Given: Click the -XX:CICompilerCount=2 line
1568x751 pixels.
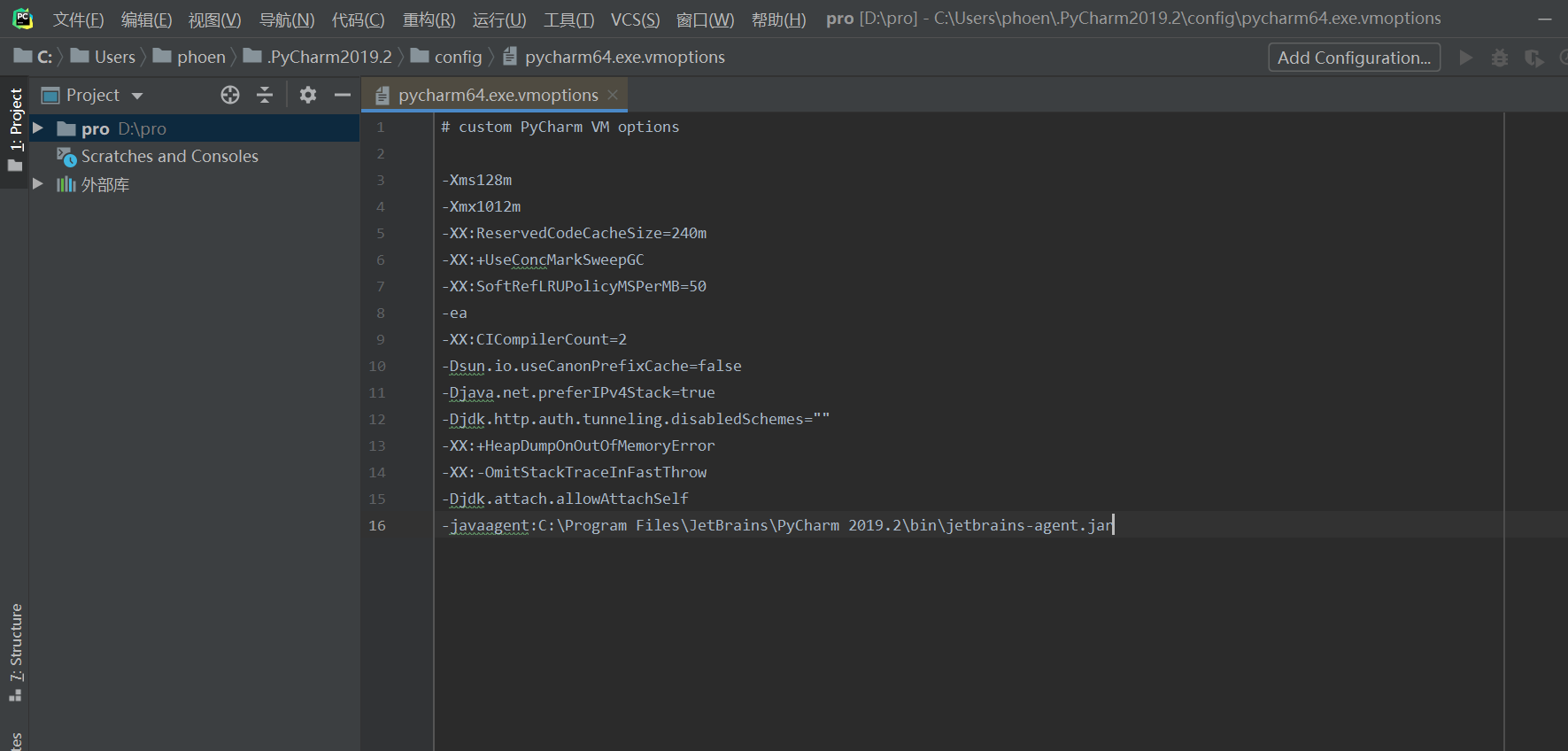Looking at the screenshot, I should point(534,339).
